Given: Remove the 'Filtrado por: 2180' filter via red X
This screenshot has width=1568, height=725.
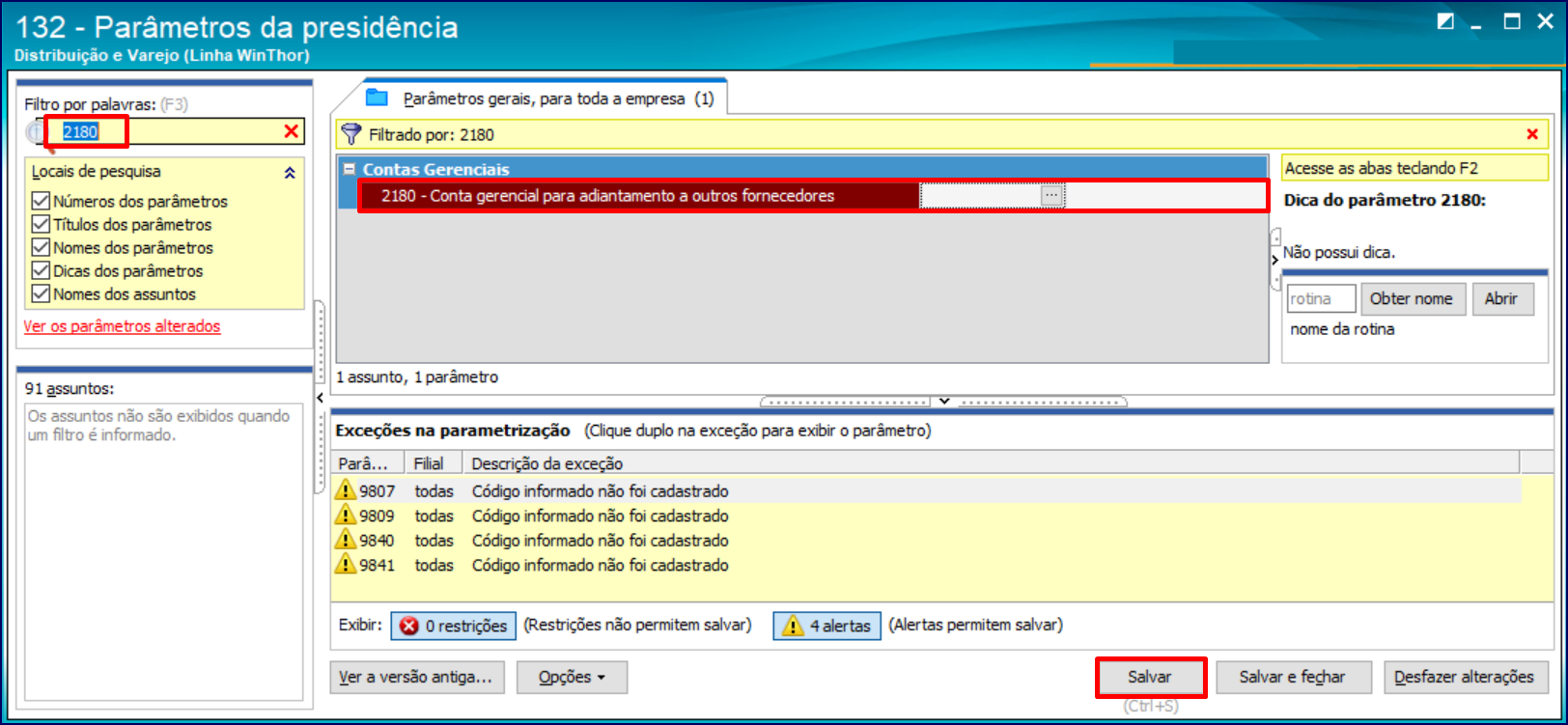Looking at the screenshot, I should coord(1532,134).
